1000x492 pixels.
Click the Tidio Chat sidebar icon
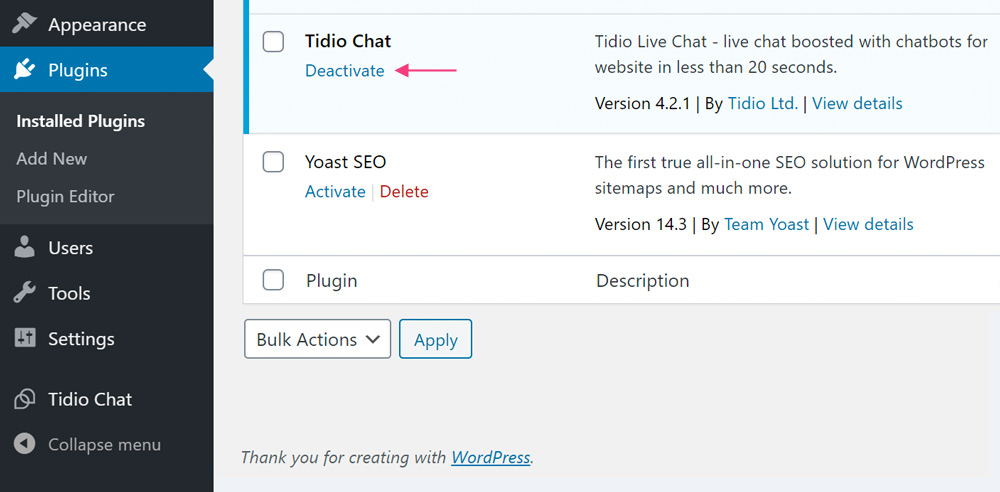[25, 399]
